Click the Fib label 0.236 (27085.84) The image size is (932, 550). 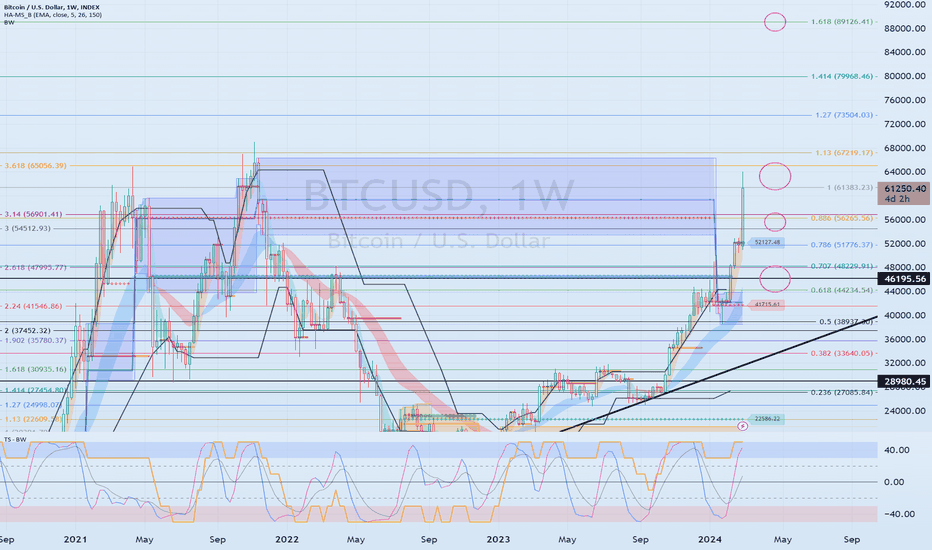842,392
